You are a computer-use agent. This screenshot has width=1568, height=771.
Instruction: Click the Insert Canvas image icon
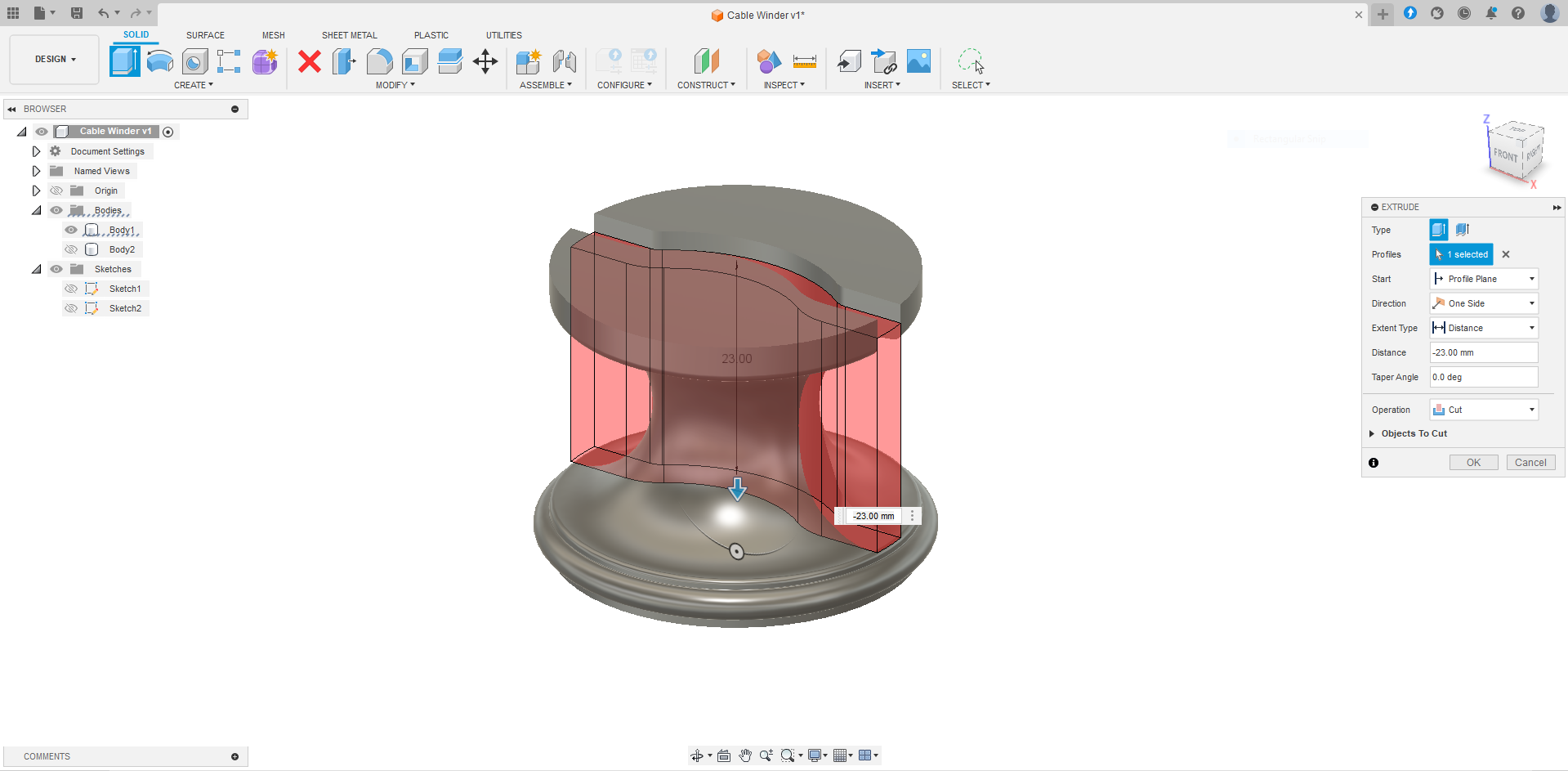[x=918, y=61]
